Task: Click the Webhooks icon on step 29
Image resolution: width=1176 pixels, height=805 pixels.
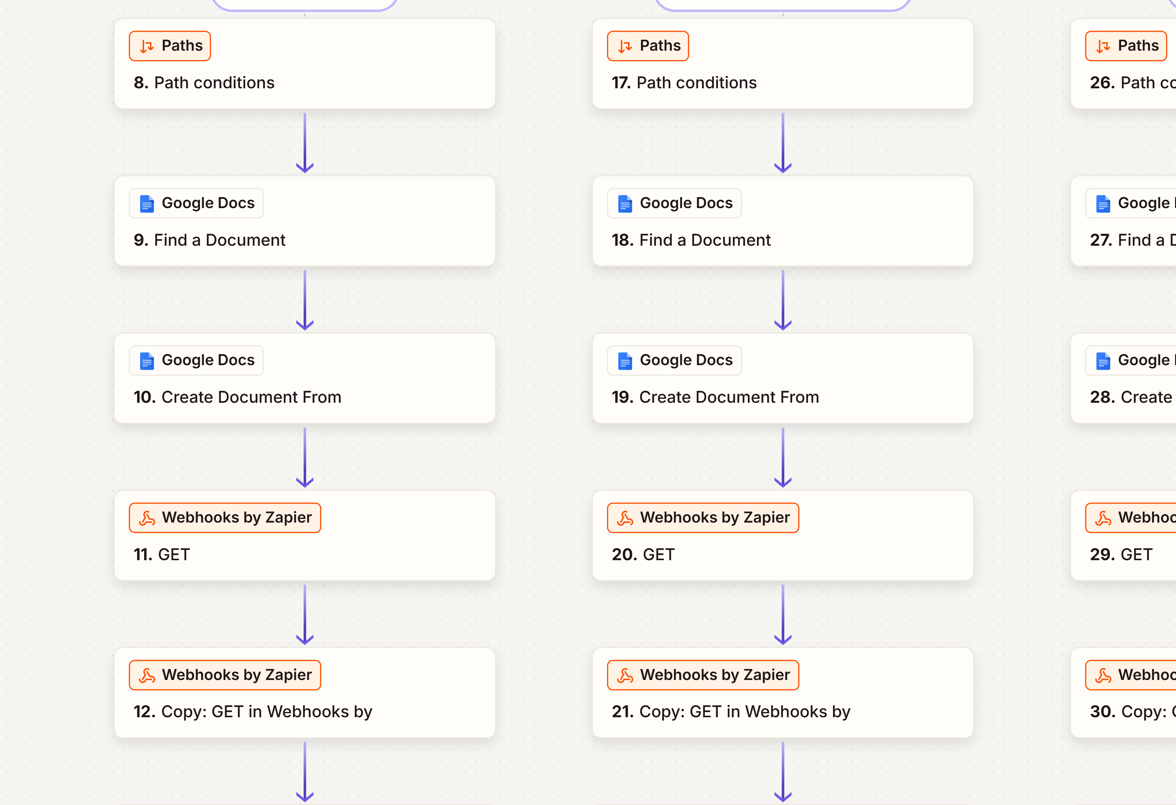Action: [1102, 518]
